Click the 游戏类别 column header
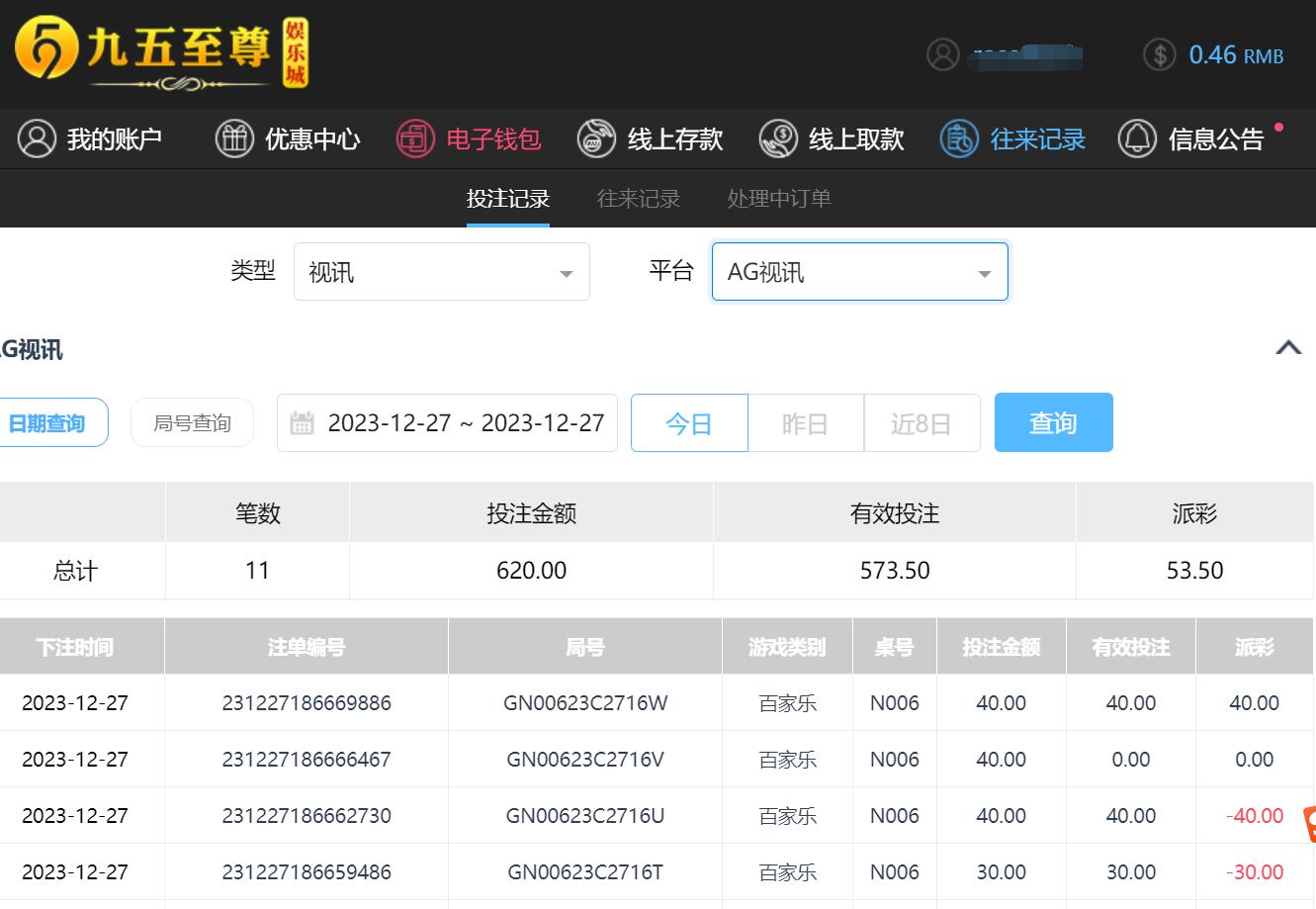Image resolution: width=1316 pixels, height=909 pixels. (x=787, y=647)
